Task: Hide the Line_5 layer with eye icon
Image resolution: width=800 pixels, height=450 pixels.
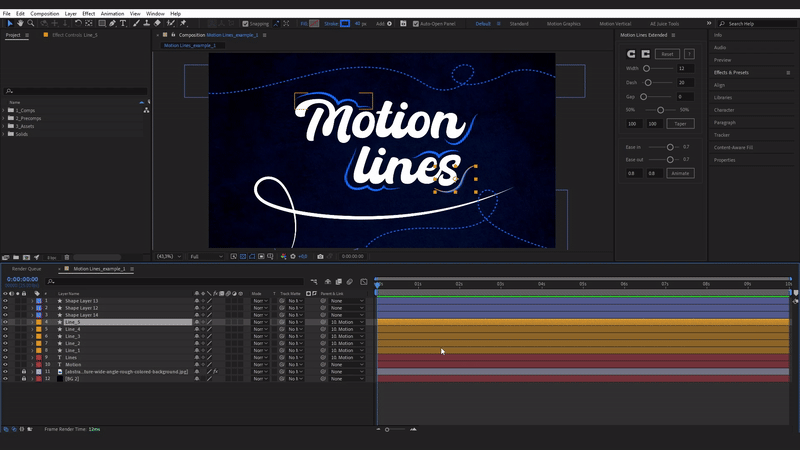Action: coord(5,322)
